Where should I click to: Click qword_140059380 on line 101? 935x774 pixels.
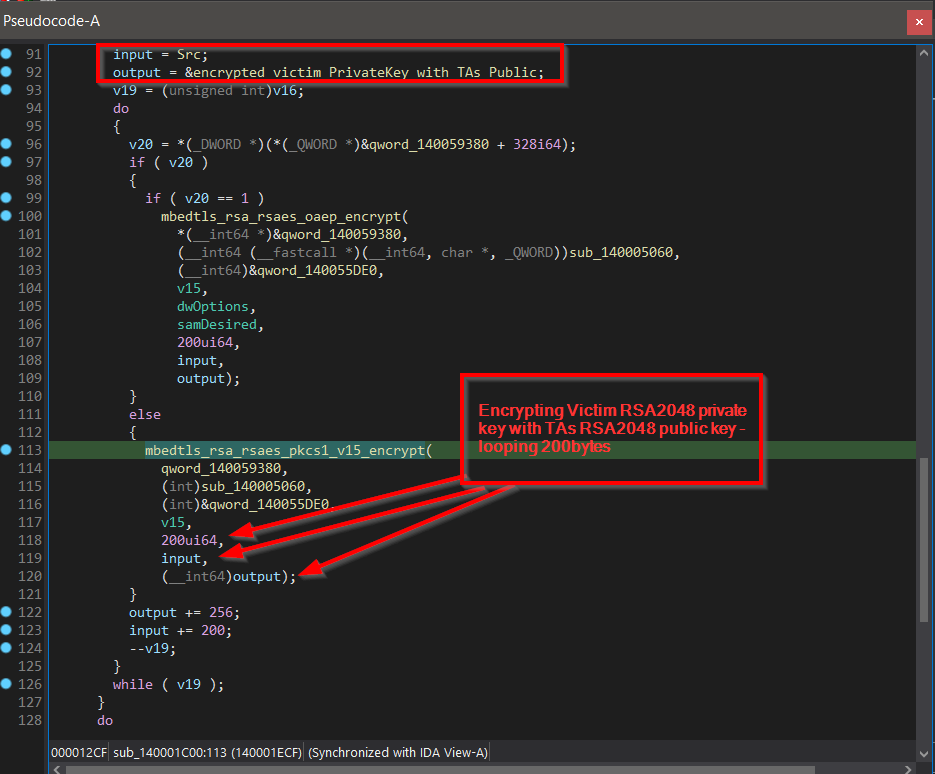point(341,234)
